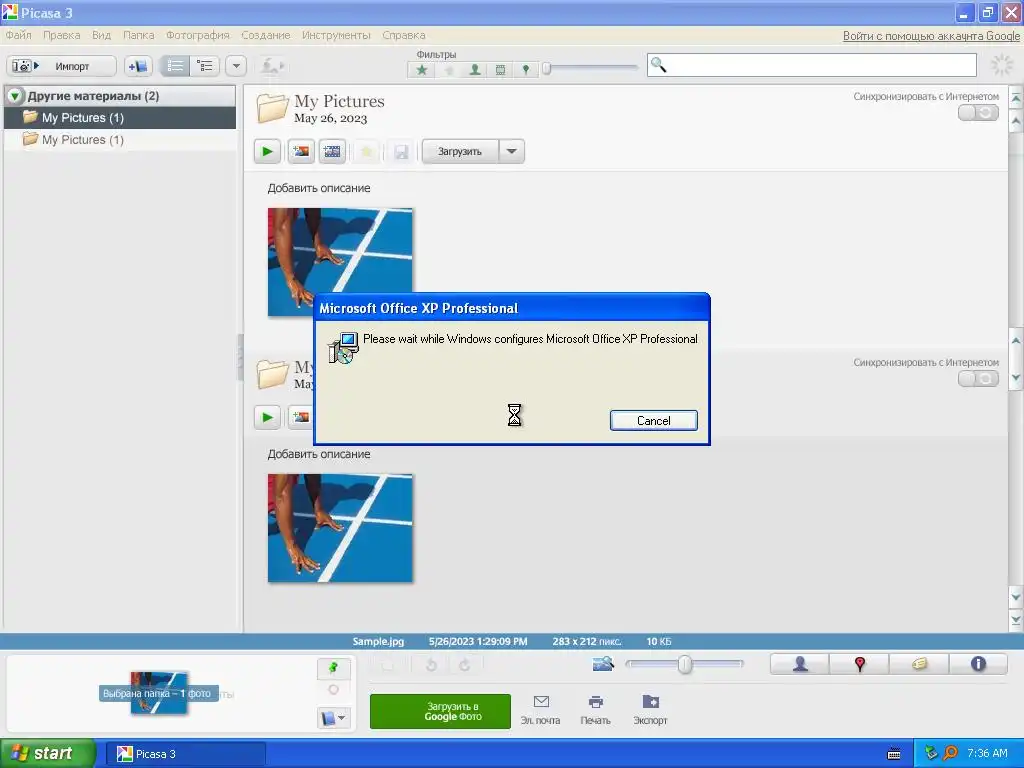The height and width of the screenshot is (768, 1024).
Task: Cancel the Office XP configuration dialog
Action: pyautogui.click(x=654, y=421)
